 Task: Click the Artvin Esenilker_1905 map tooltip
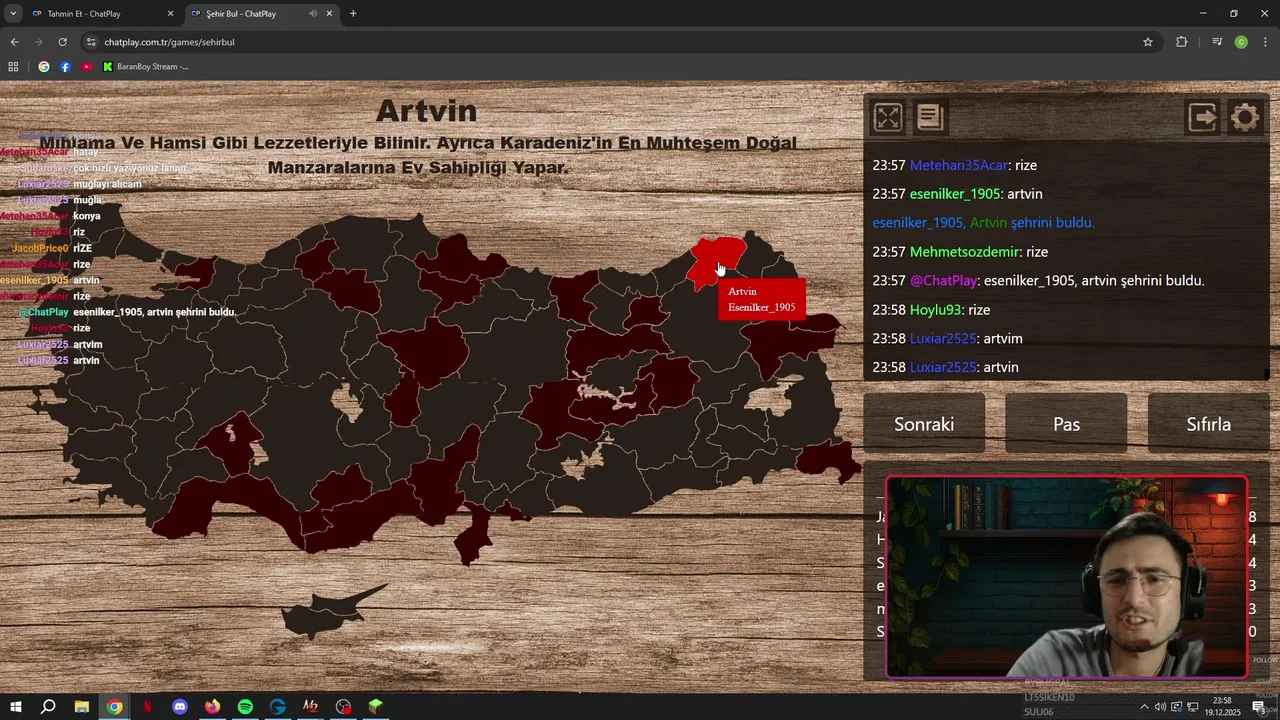761,299
